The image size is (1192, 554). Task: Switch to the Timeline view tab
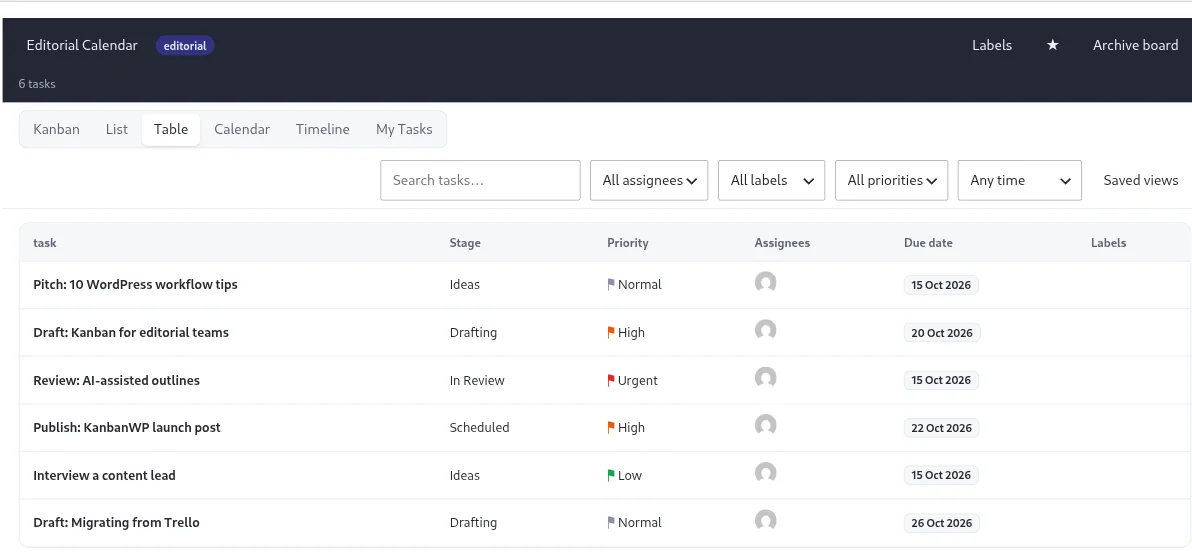[322, 129]
